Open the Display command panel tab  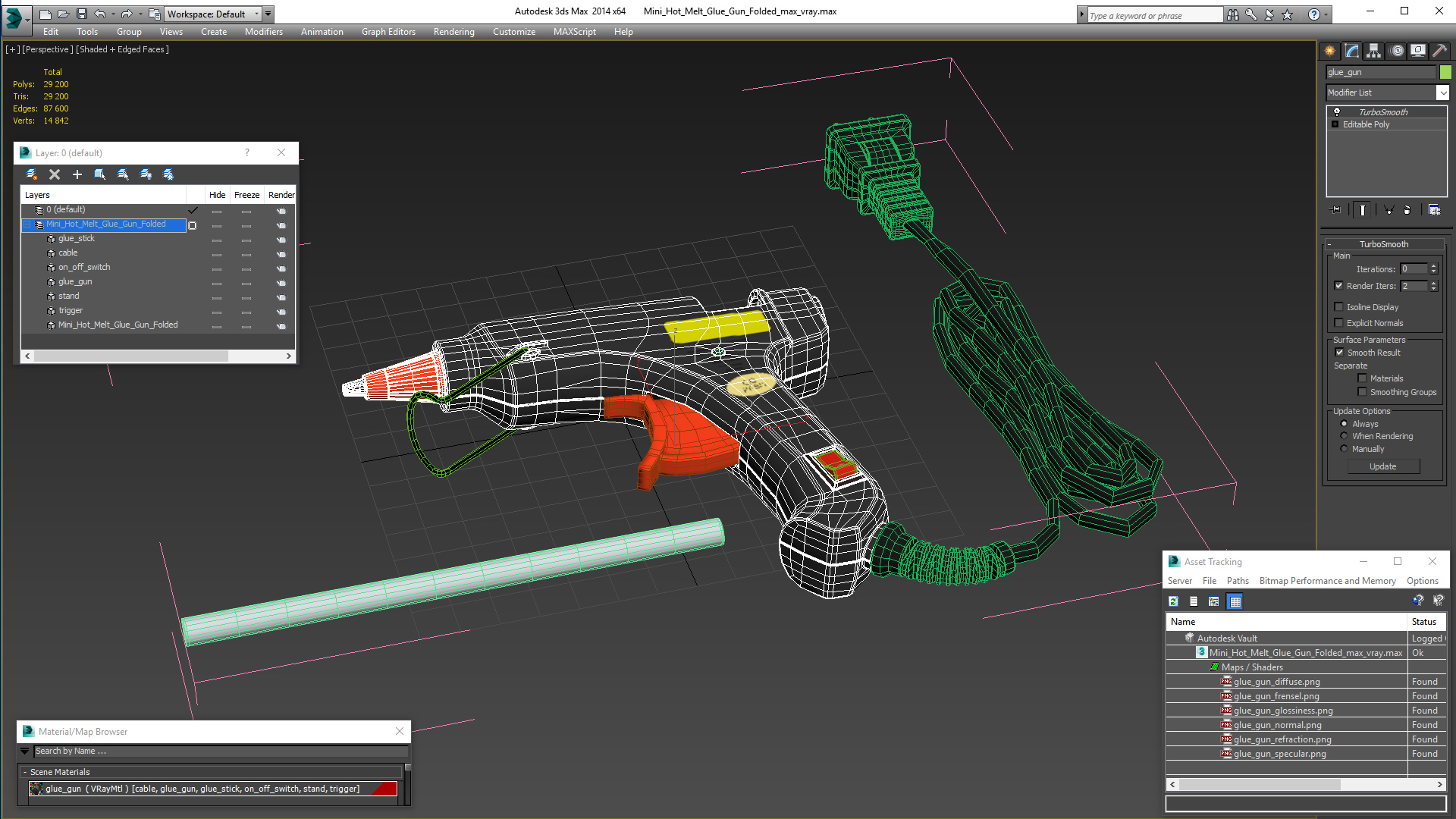[x=1418, y=51]
